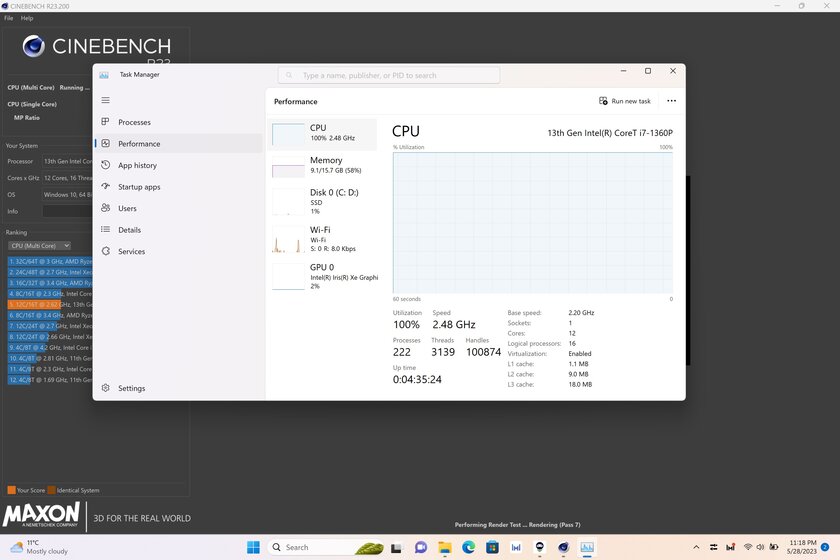Viewport: 840px width, 560px height.
Task: Open Task View from the taskbar
Action: (x=396, y=547)
